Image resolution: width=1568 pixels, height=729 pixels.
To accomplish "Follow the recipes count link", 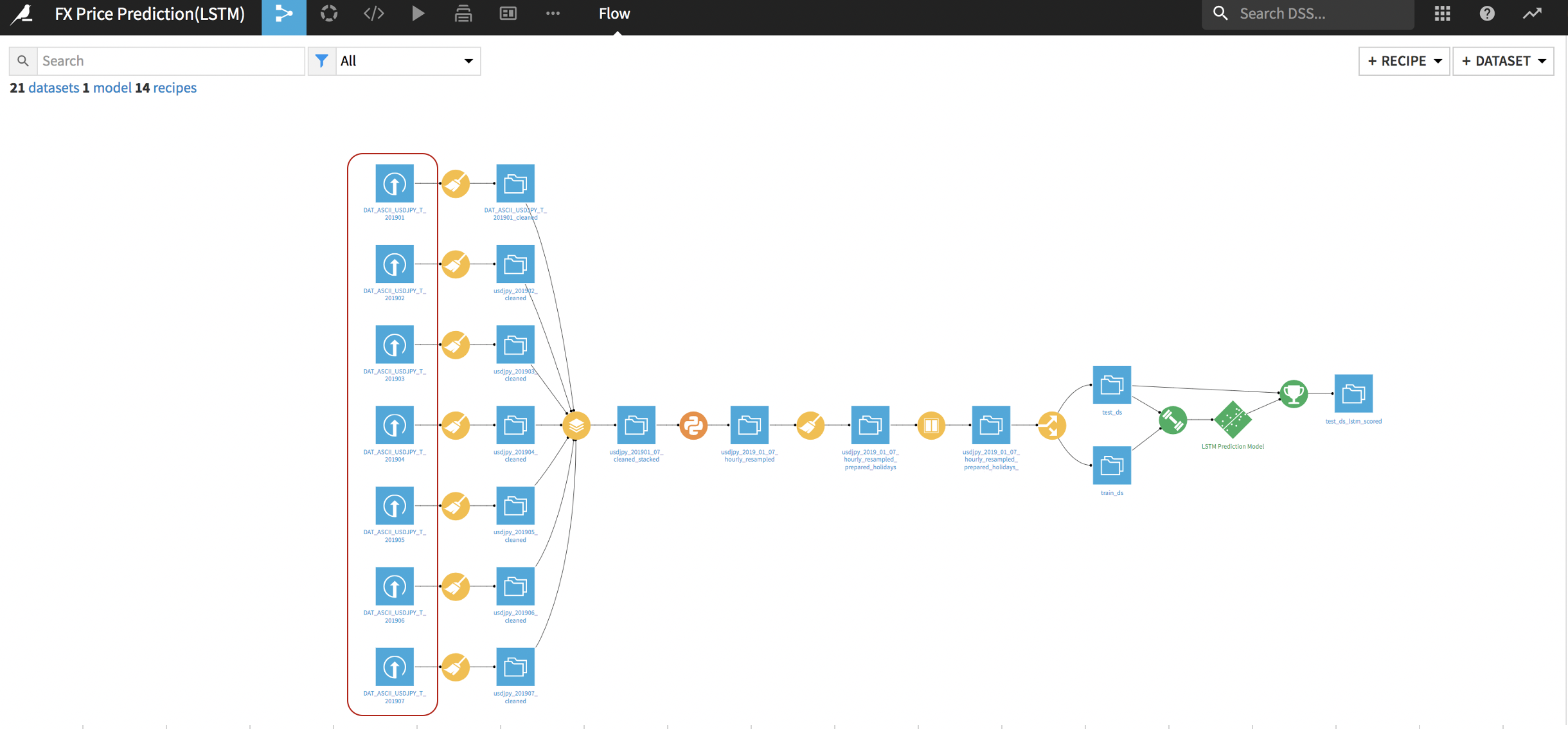I will coord(175,88).
